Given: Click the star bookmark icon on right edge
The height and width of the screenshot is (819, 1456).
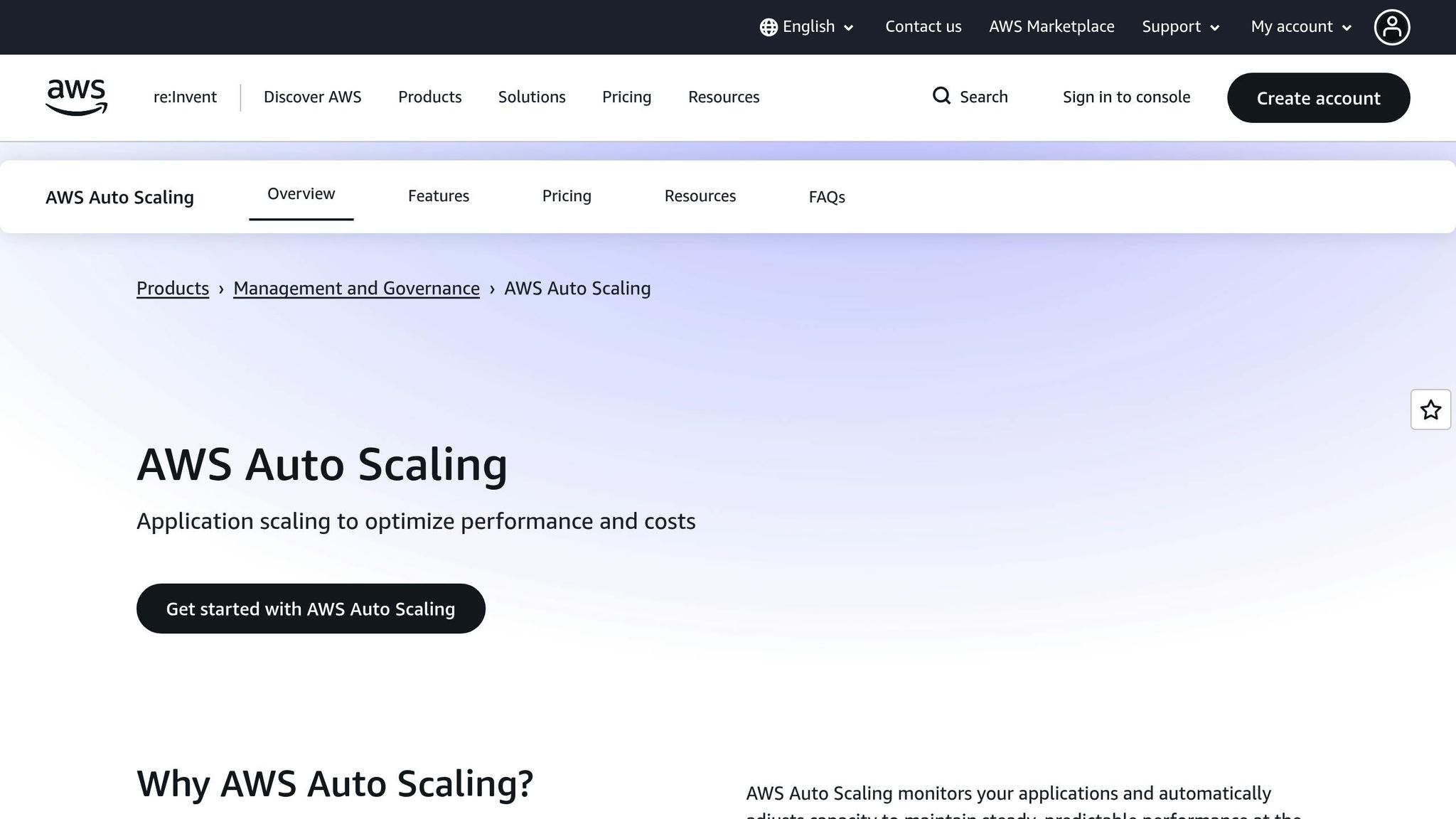Looking at the screenshot, I should pyautogui.click(x=1430, y=409).
